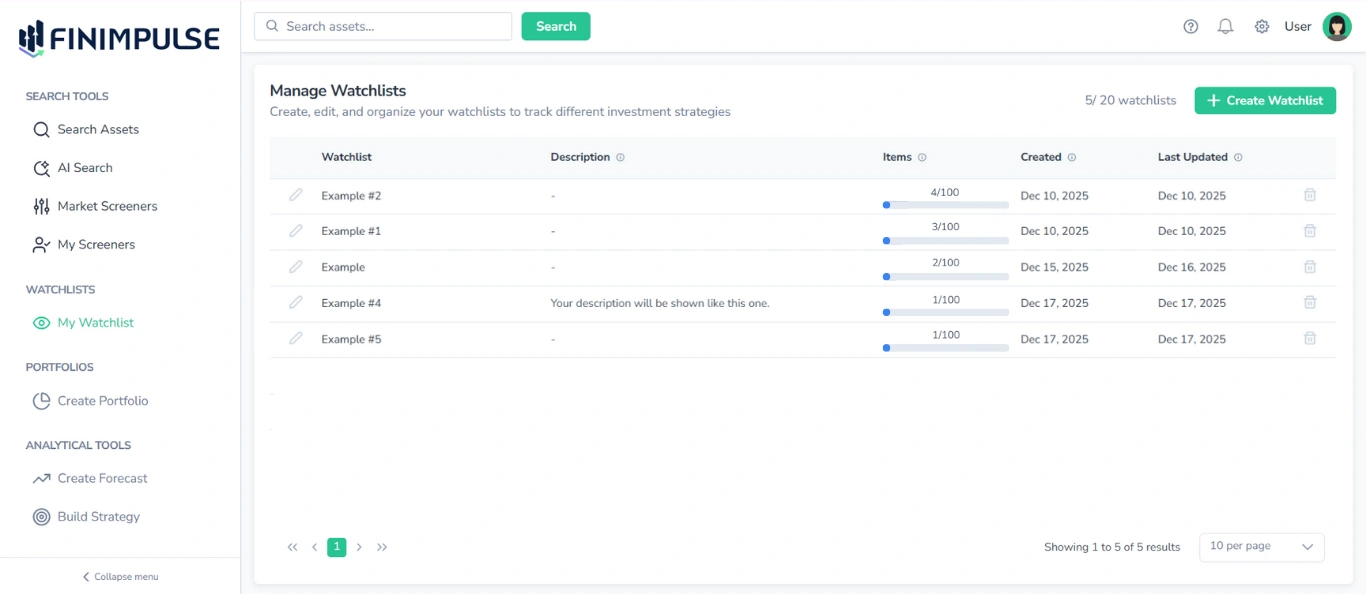Open notifications bell
Image resolution: width=1366 pixels, height=595 pixels.
[1225, 26]
